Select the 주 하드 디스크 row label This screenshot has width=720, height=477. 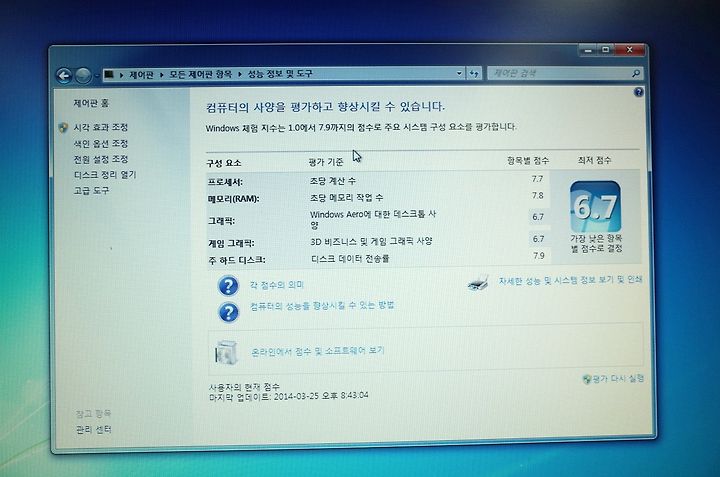click(237, 260)
